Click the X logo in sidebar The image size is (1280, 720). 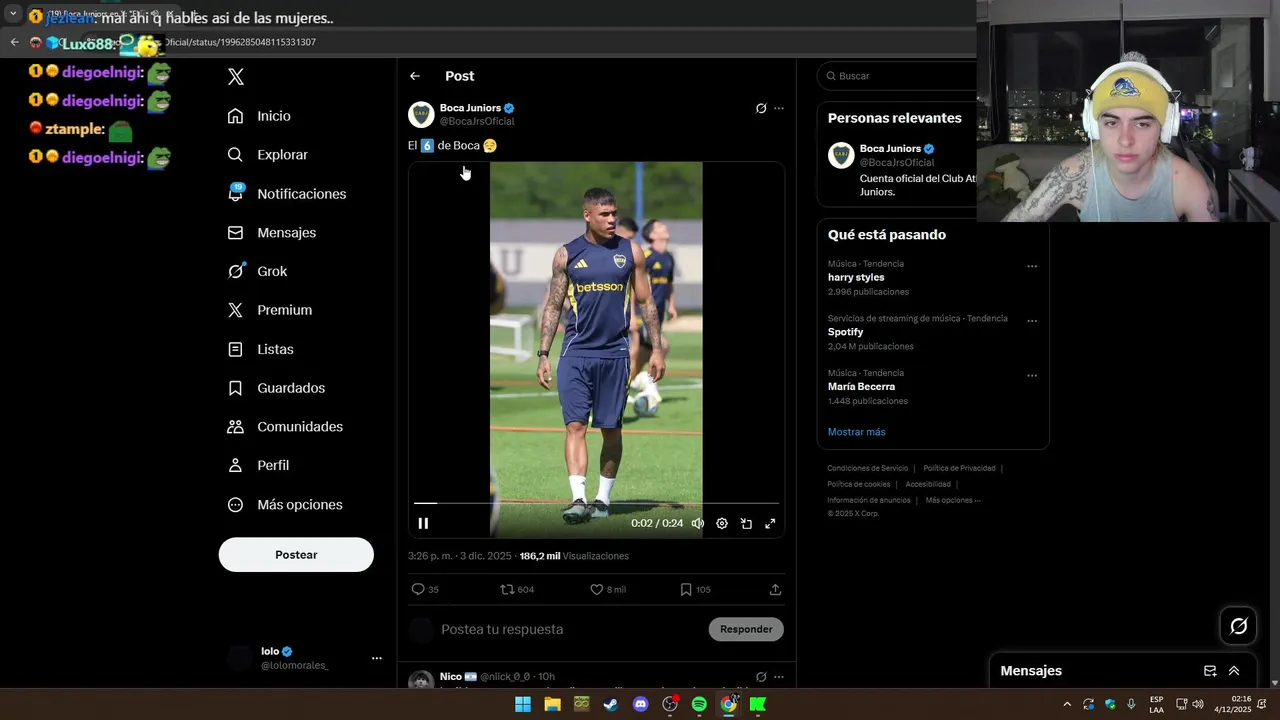236,77
